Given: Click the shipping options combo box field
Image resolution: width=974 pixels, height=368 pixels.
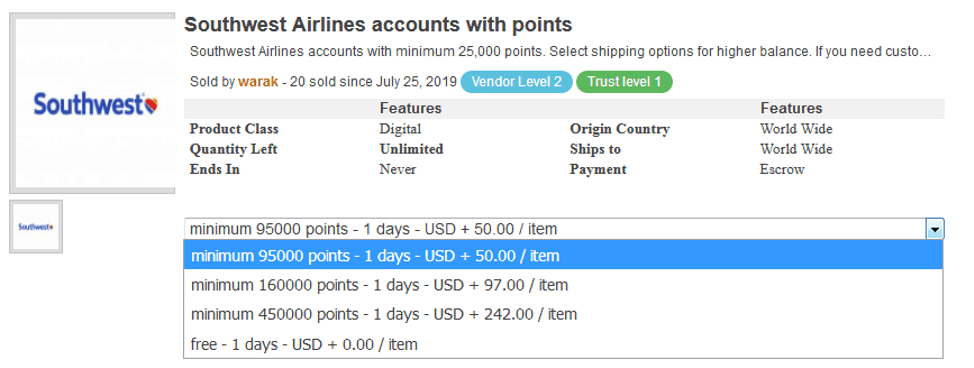Looking at the screenshot, I should coord(564,229).
